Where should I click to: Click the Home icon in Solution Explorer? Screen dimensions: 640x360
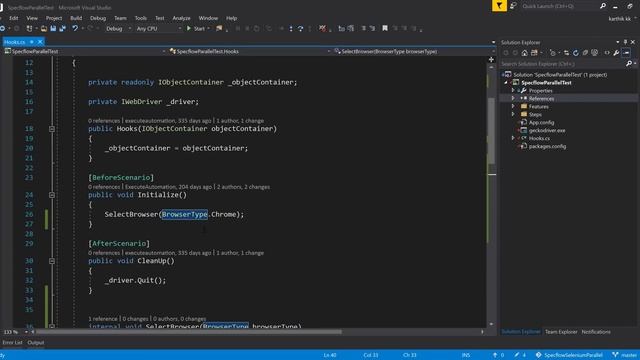pos(524,53)
